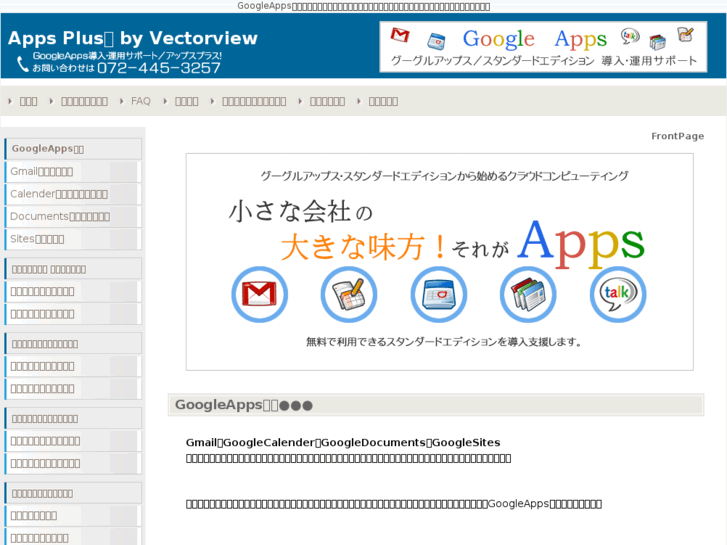This screenshot has height=545, width=727.
Task: Click the calendar icon in header banner
Action: [x=436, y=41]
